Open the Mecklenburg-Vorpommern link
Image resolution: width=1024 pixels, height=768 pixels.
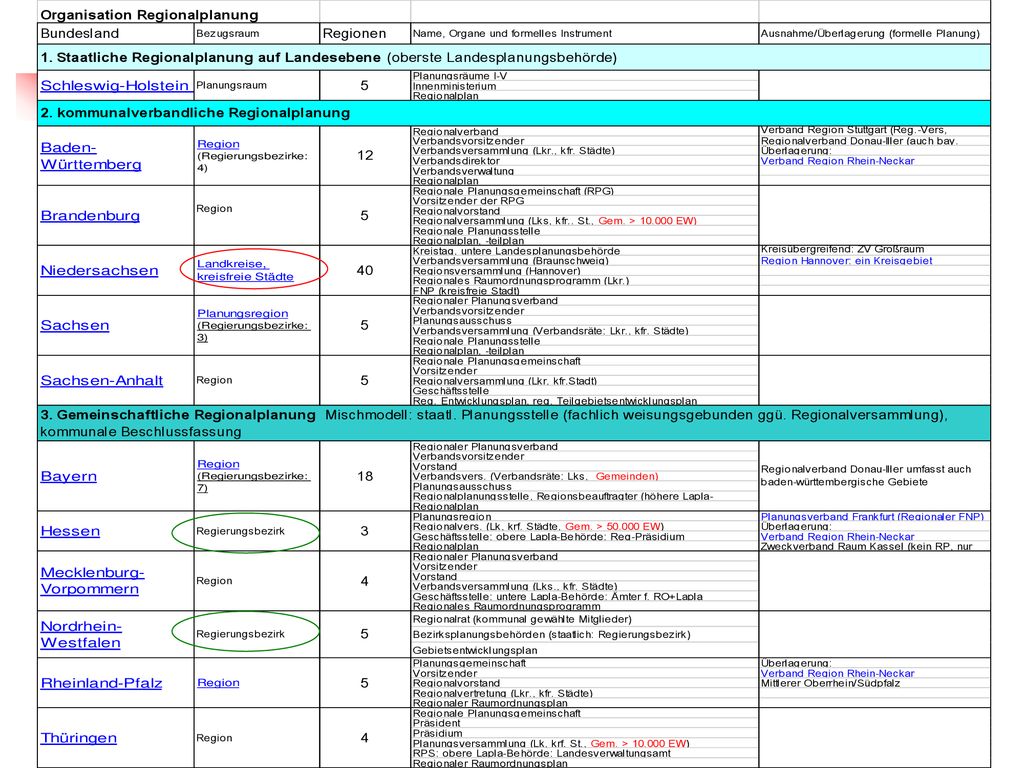pyautogui.click(x=92, y=581)
